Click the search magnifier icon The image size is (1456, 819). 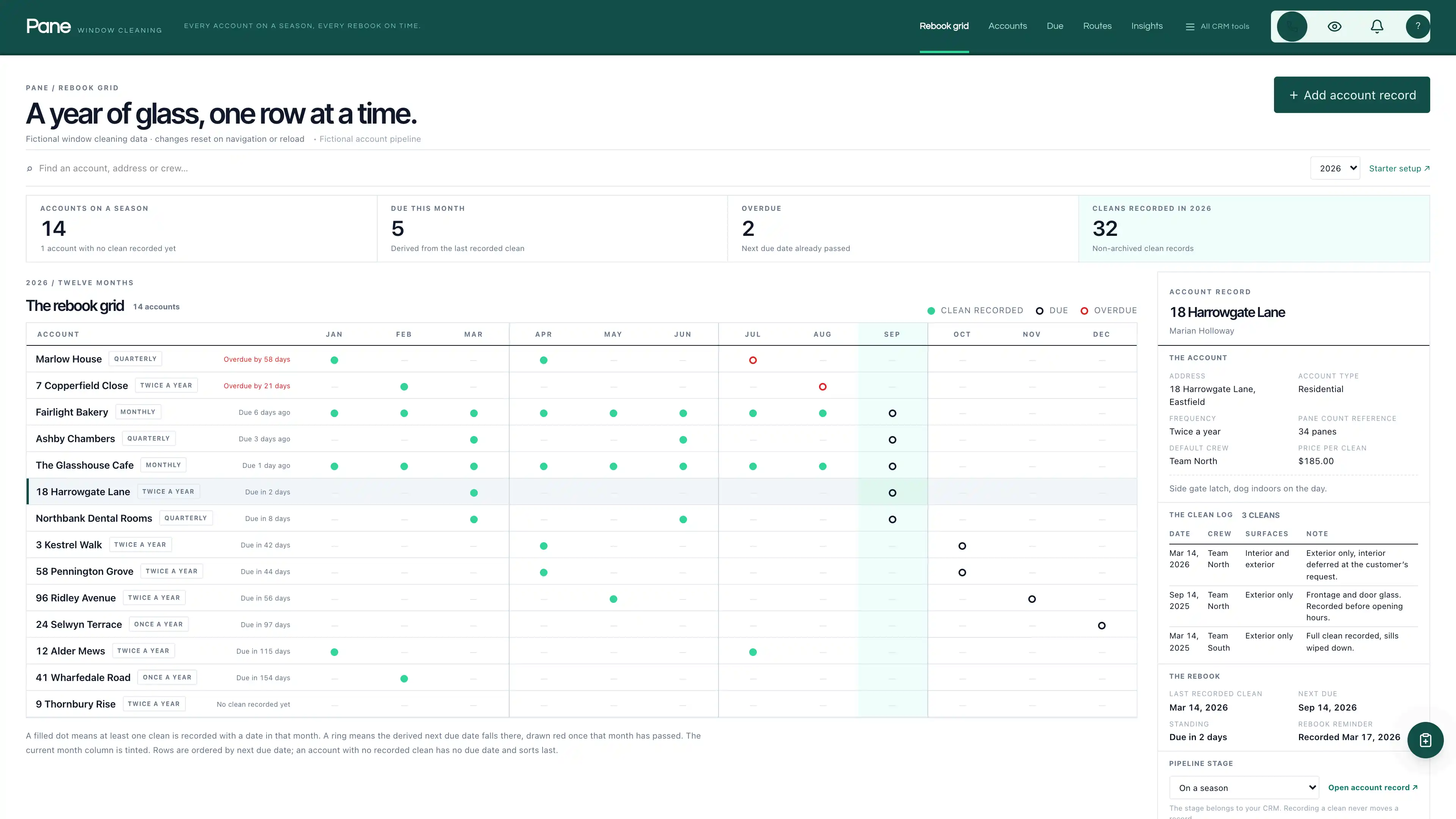30,168
